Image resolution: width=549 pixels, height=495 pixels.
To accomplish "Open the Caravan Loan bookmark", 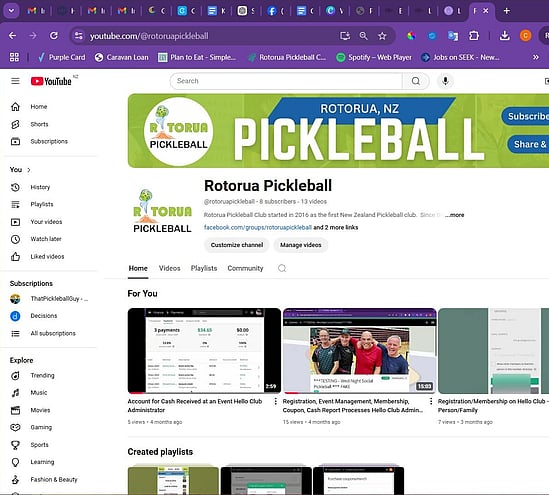I will click(121, 57).
